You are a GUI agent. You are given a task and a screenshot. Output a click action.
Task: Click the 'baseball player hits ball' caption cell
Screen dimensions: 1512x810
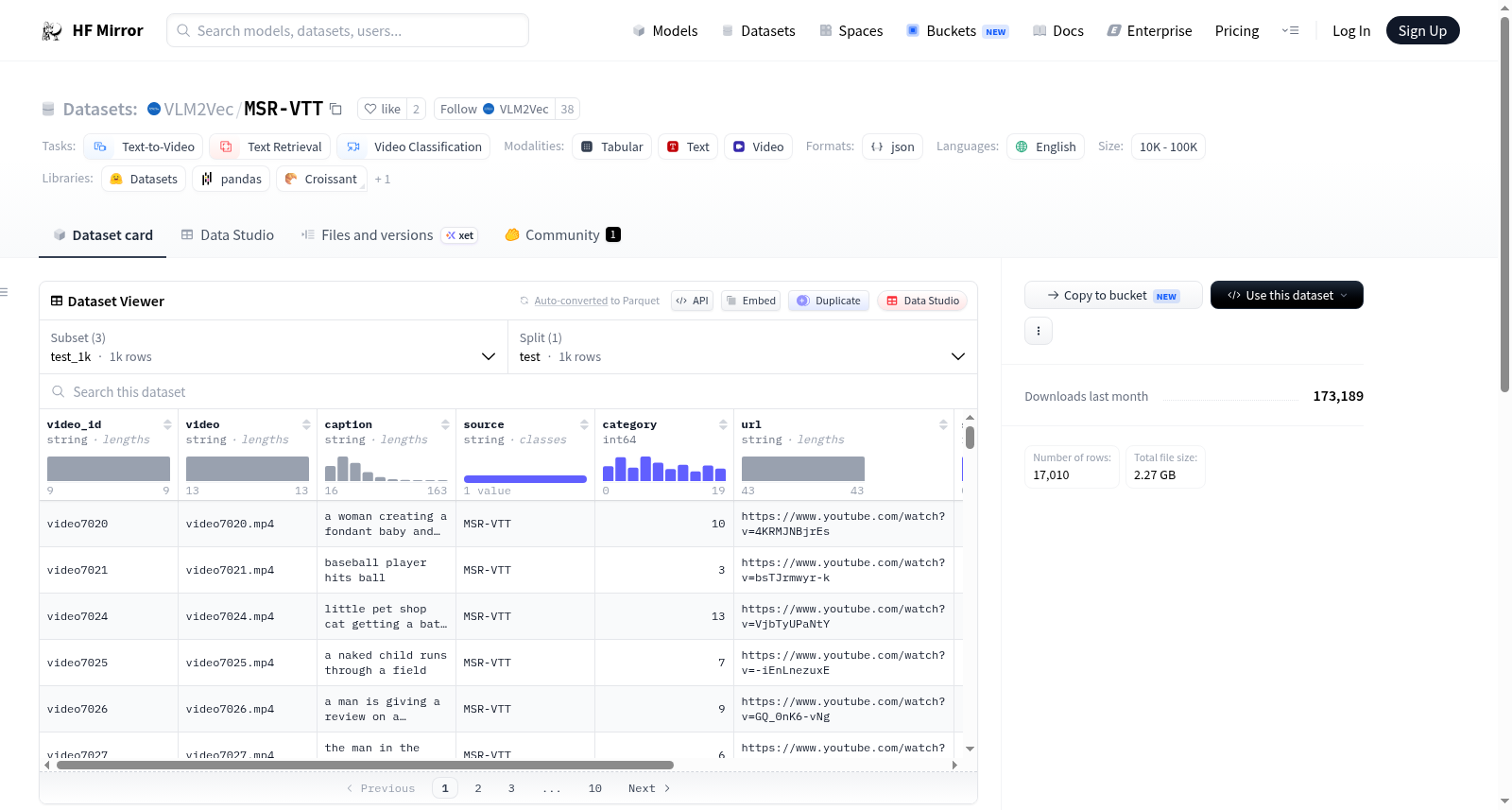[387, 570]
